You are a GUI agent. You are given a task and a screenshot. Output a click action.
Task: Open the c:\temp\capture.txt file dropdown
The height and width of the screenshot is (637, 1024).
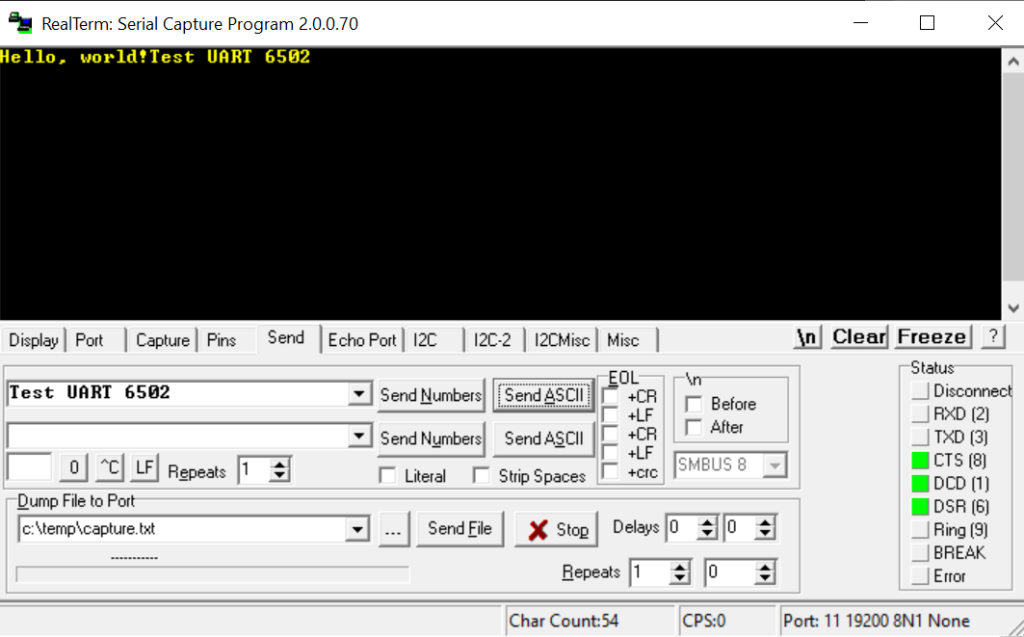tap(360, 529)
